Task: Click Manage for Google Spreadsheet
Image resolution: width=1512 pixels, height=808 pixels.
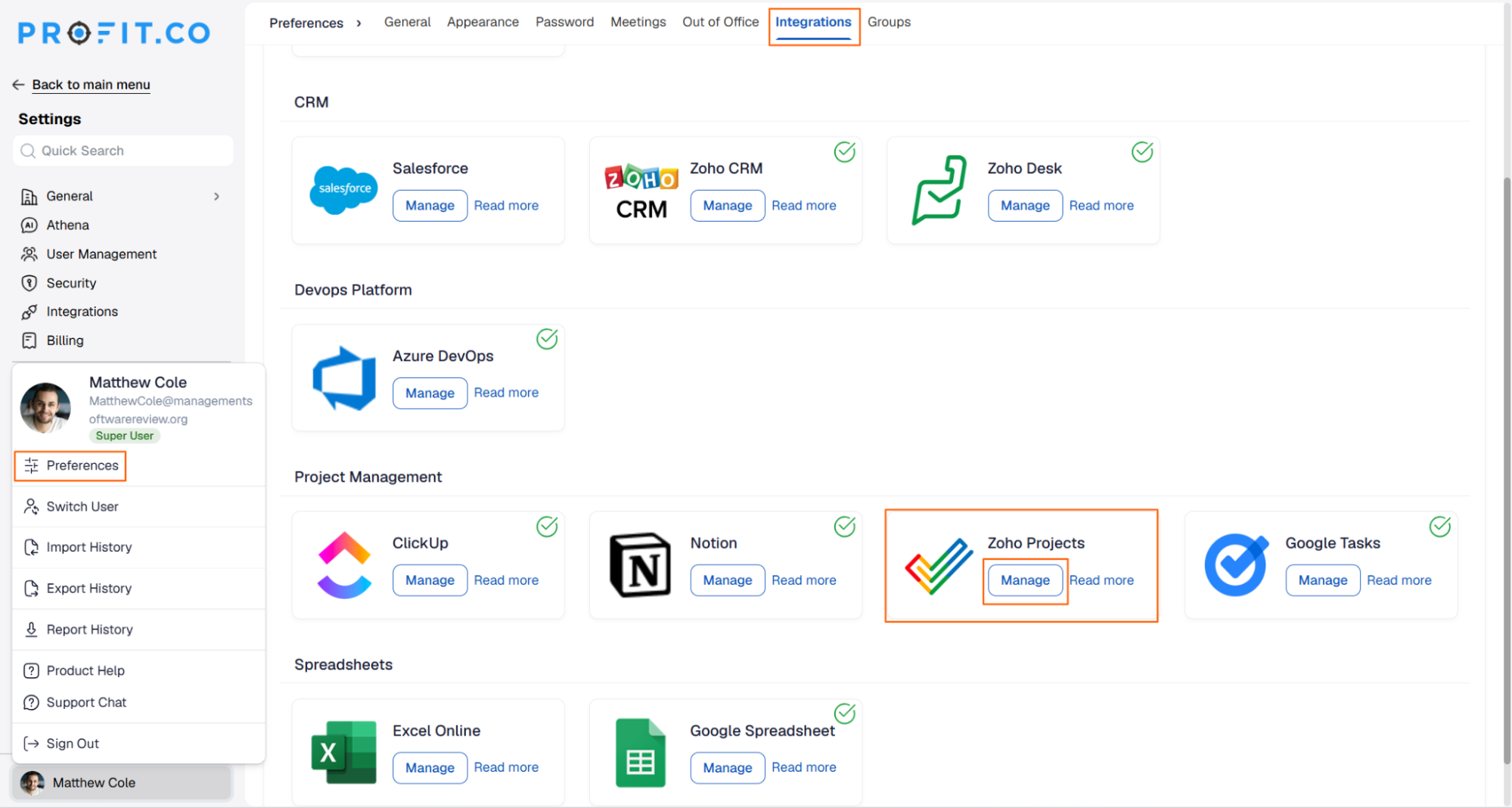Action: coord(728,768)
